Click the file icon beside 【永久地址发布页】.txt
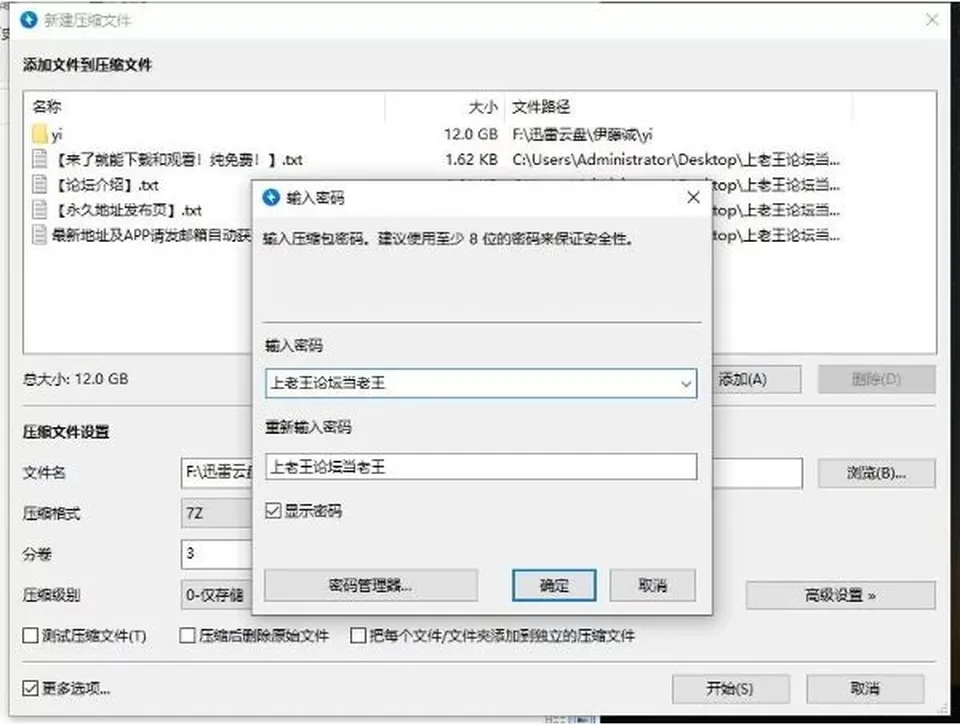The image size is (960, 725). point(40,209)
